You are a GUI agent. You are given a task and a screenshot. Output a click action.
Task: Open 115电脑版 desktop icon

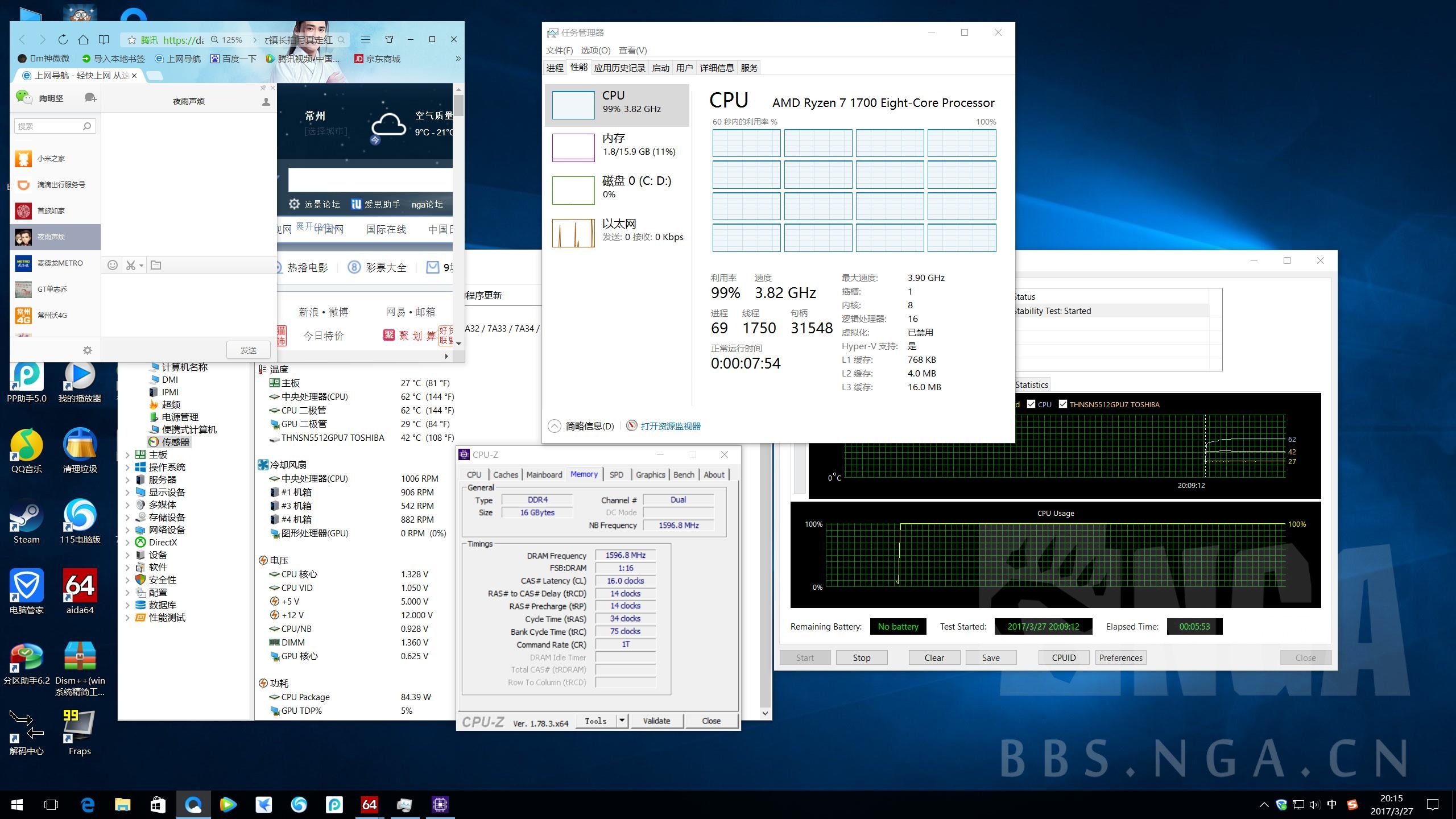pyautogui.click(x=80, y=522)
